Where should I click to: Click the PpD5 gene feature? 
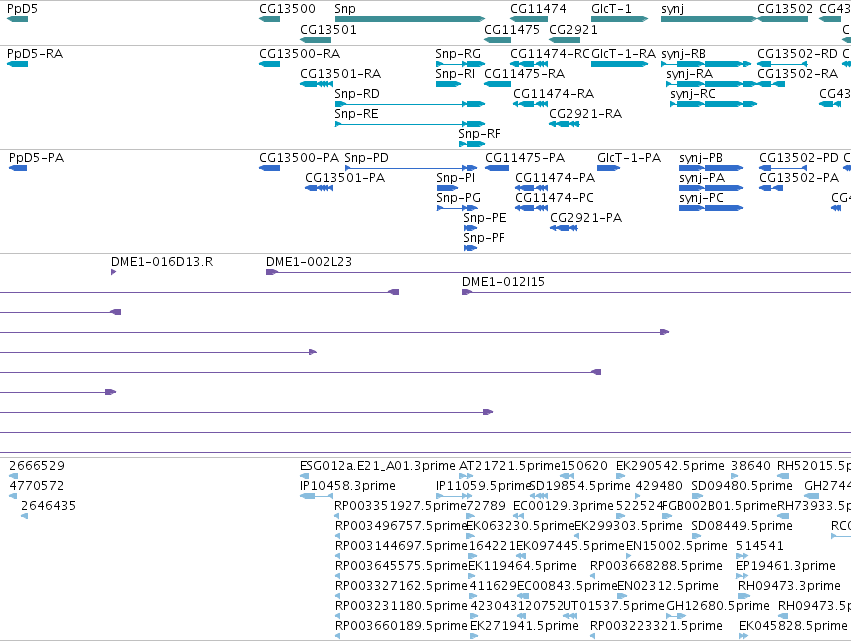point(17,19)
